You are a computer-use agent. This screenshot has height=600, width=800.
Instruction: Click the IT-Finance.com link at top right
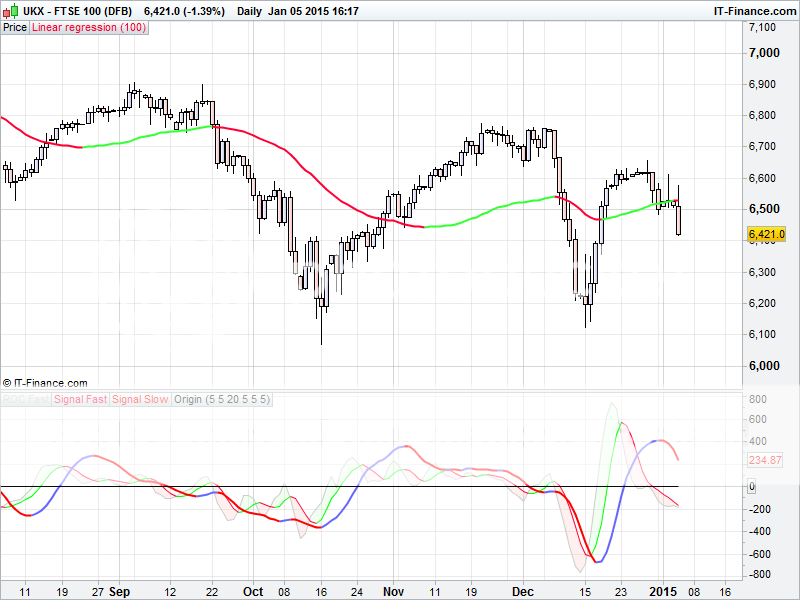pos(753,10)
